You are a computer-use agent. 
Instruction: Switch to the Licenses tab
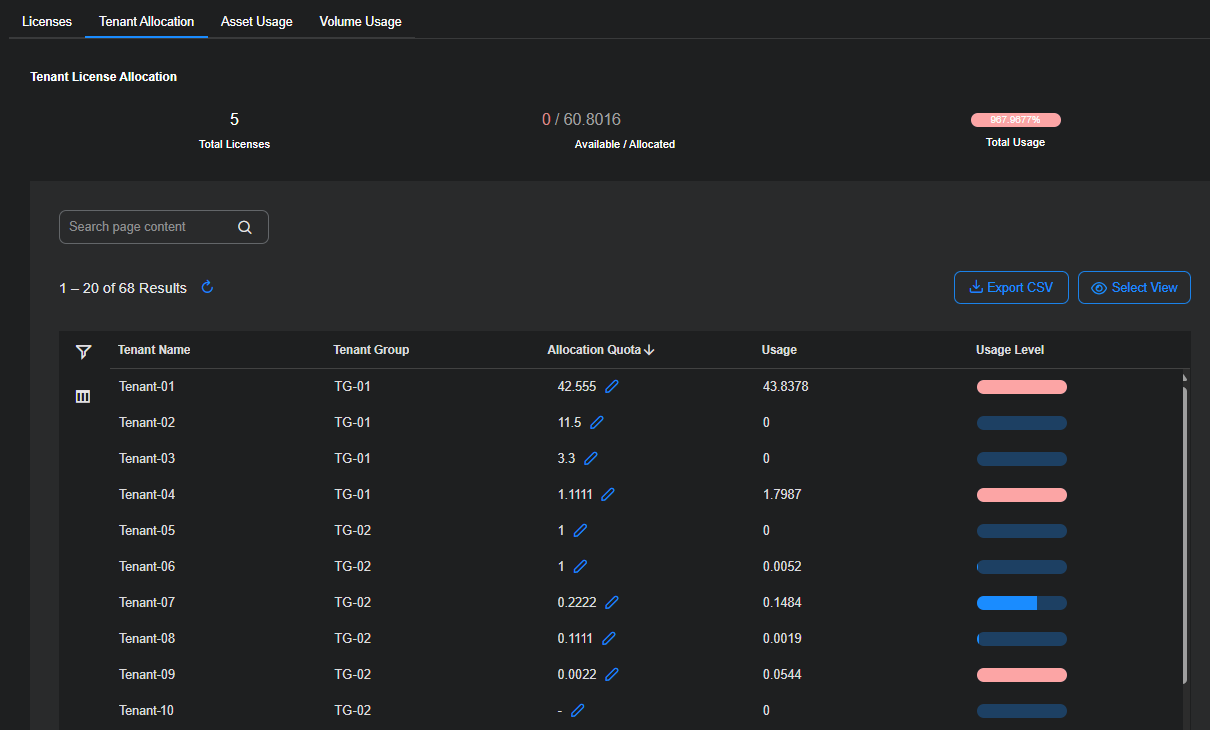pyautogui.click(x=46, y=20)
